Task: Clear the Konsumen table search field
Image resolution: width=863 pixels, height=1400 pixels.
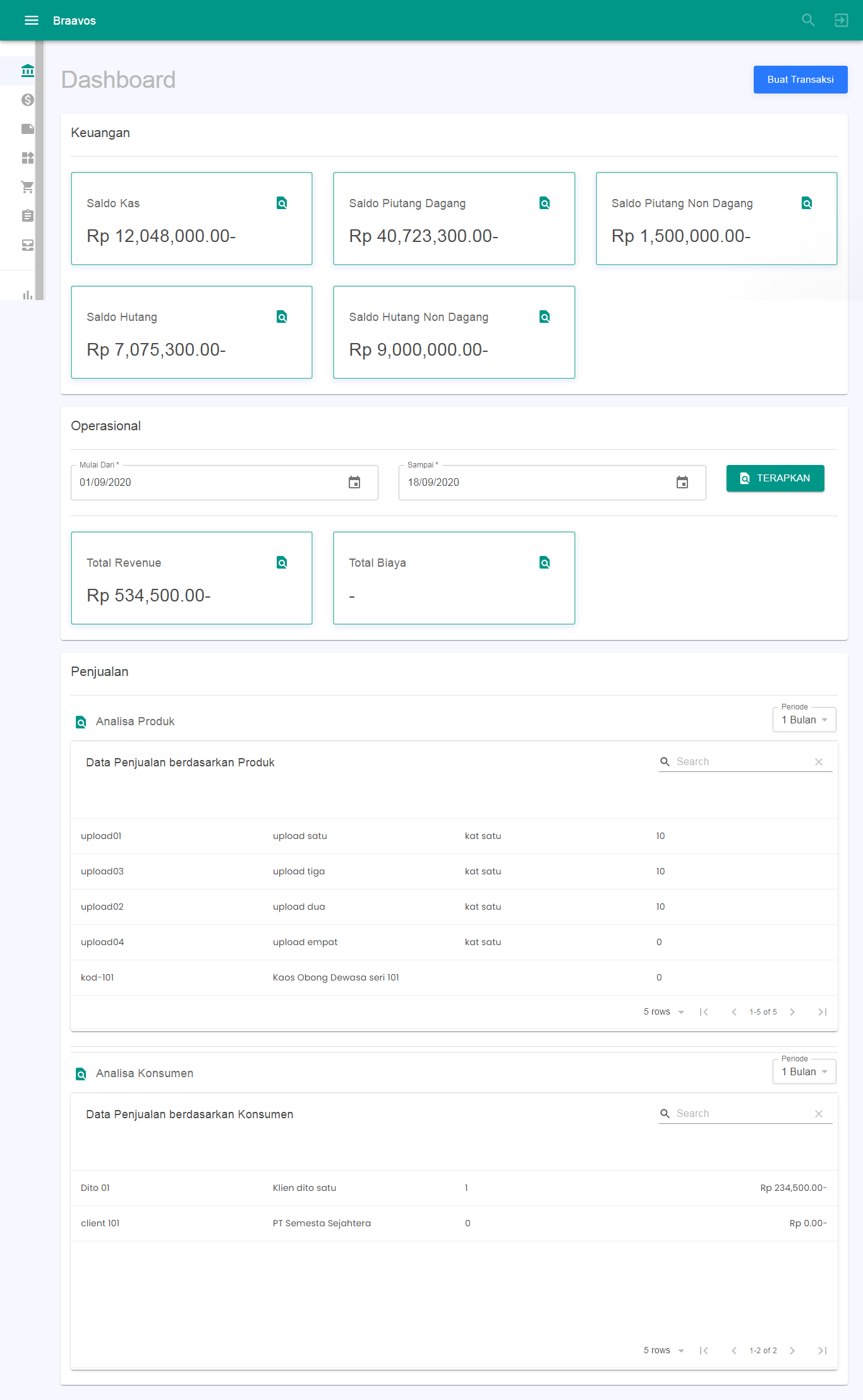Action: (819, 1114)
